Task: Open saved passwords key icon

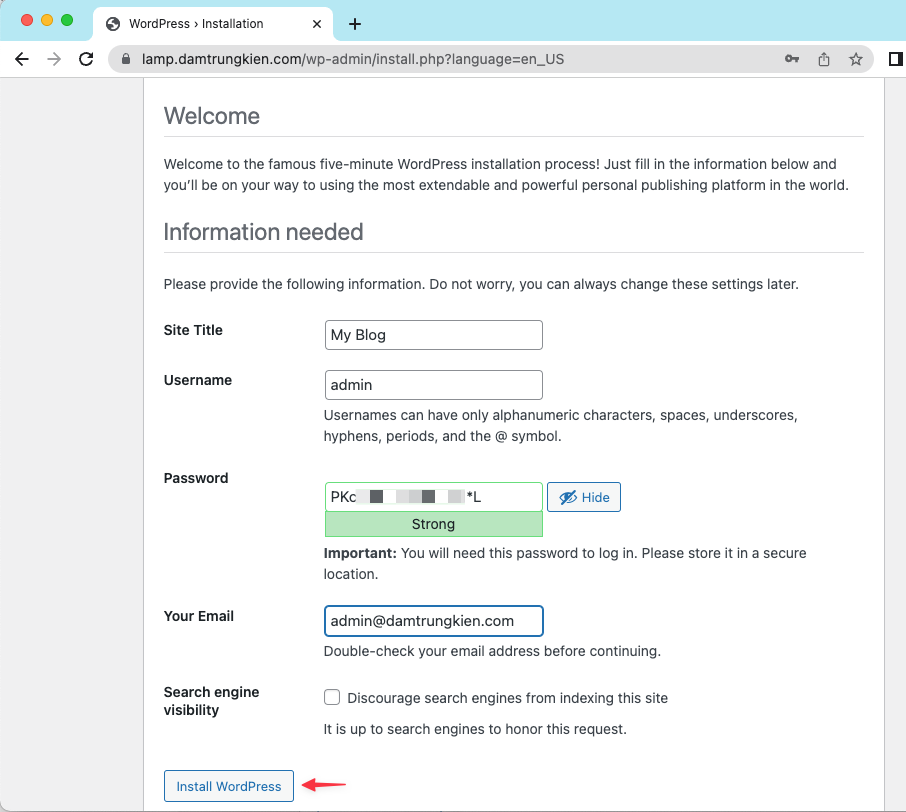Action: pyautogui.click(x=792, y=59)
